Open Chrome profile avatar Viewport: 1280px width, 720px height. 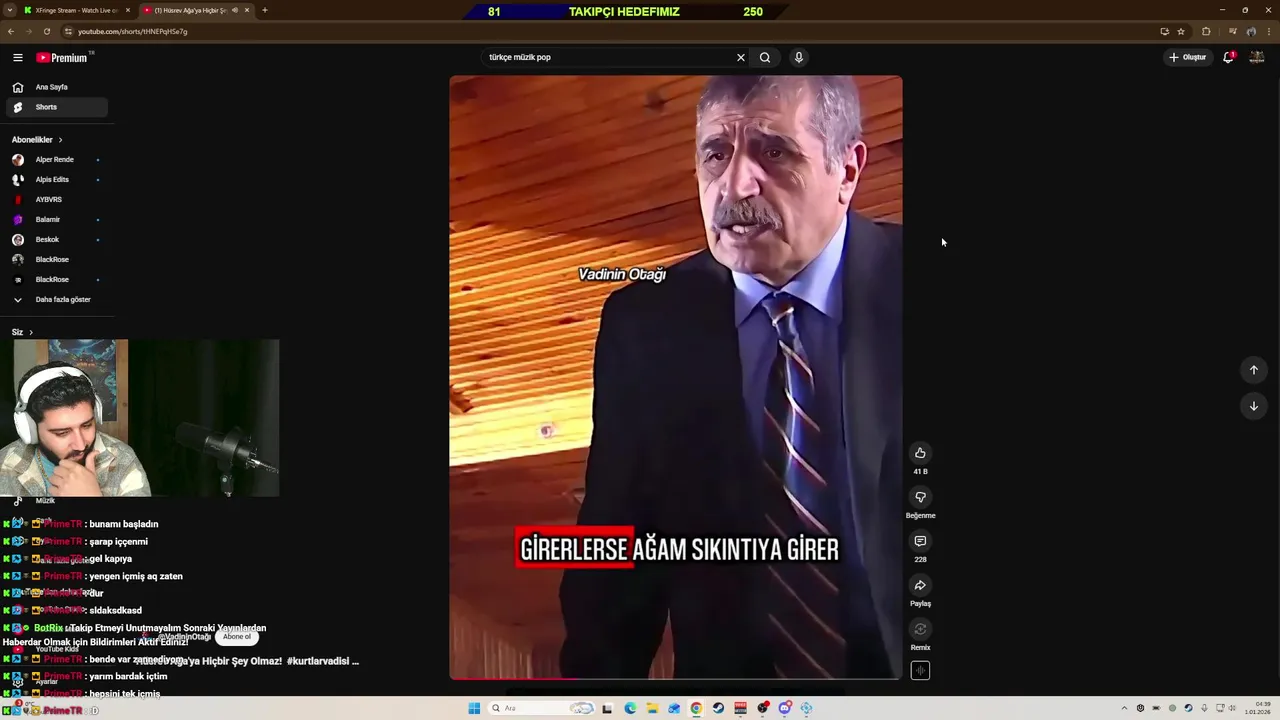(1251, 31)
